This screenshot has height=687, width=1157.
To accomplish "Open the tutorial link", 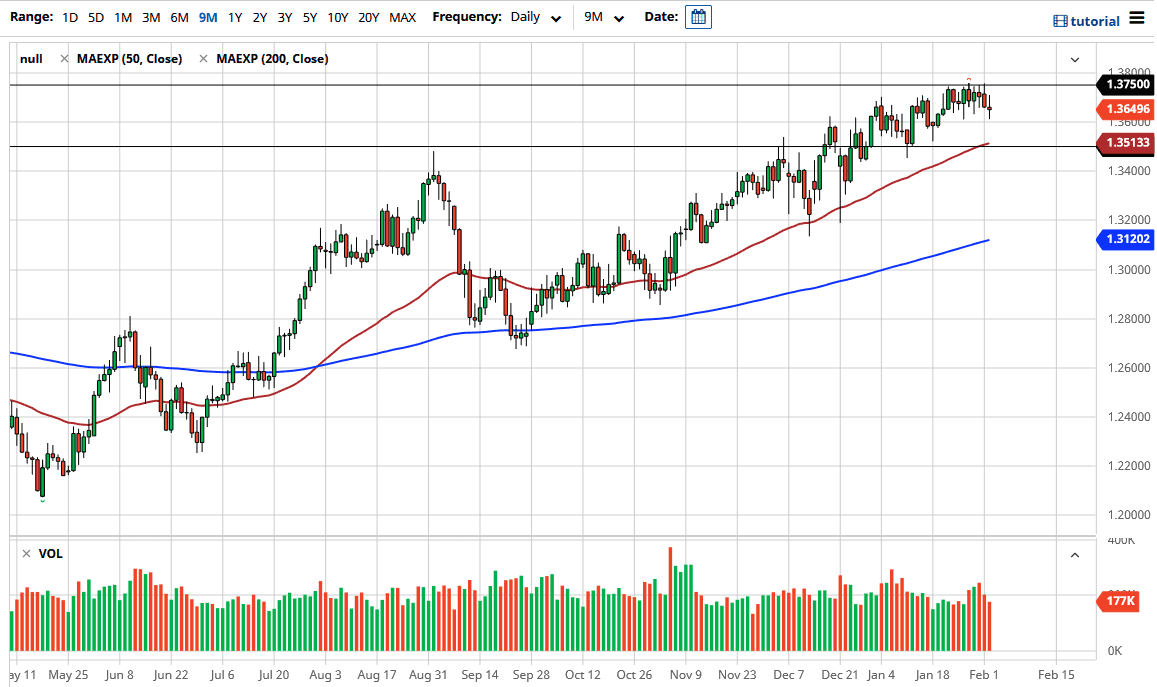I will click(1095, 21).
